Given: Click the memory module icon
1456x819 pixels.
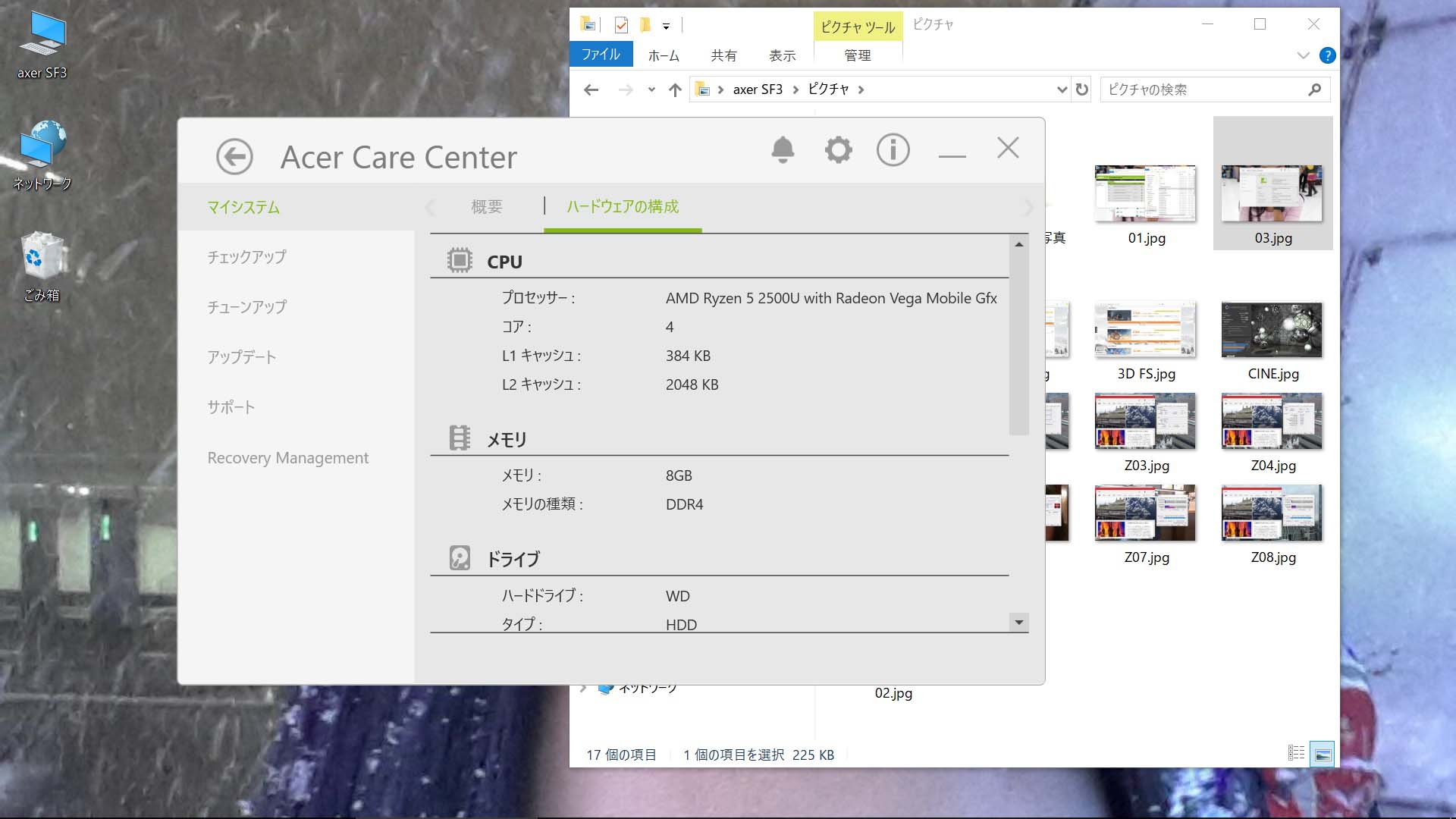Looking at the screenshot, I should (x=460, y=438).
